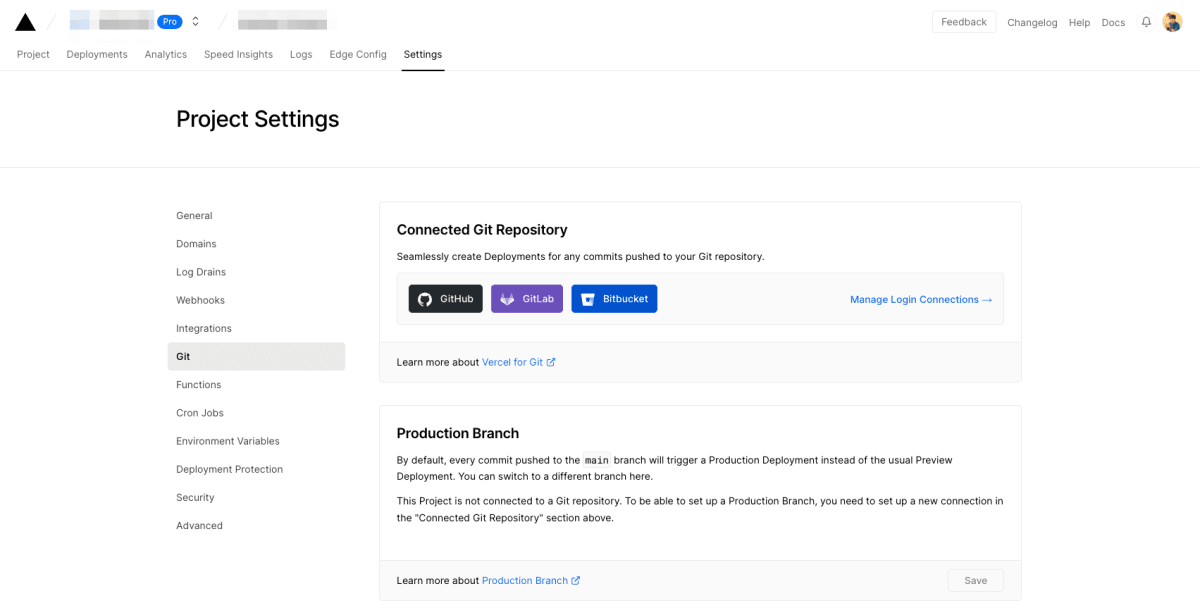Click the Vercel triangle logo
This screenshot has height=615, width=1200.
25,22
